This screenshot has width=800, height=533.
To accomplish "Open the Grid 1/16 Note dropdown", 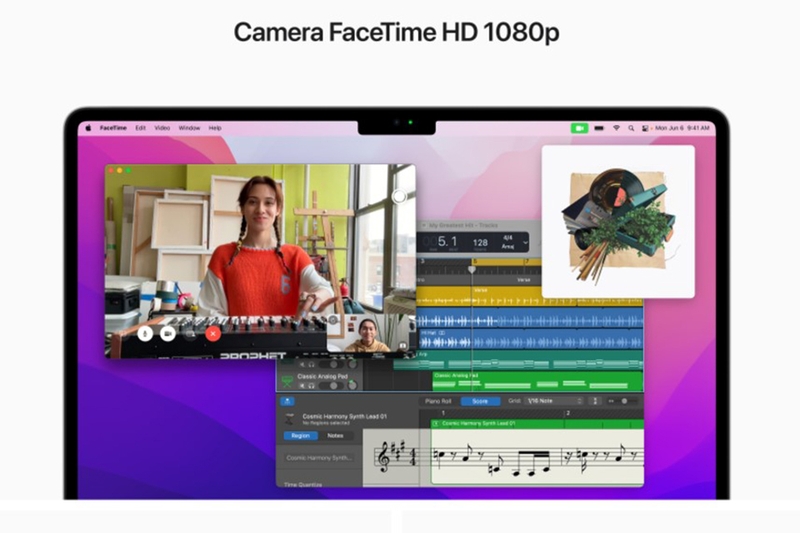I will pos(554,401).
